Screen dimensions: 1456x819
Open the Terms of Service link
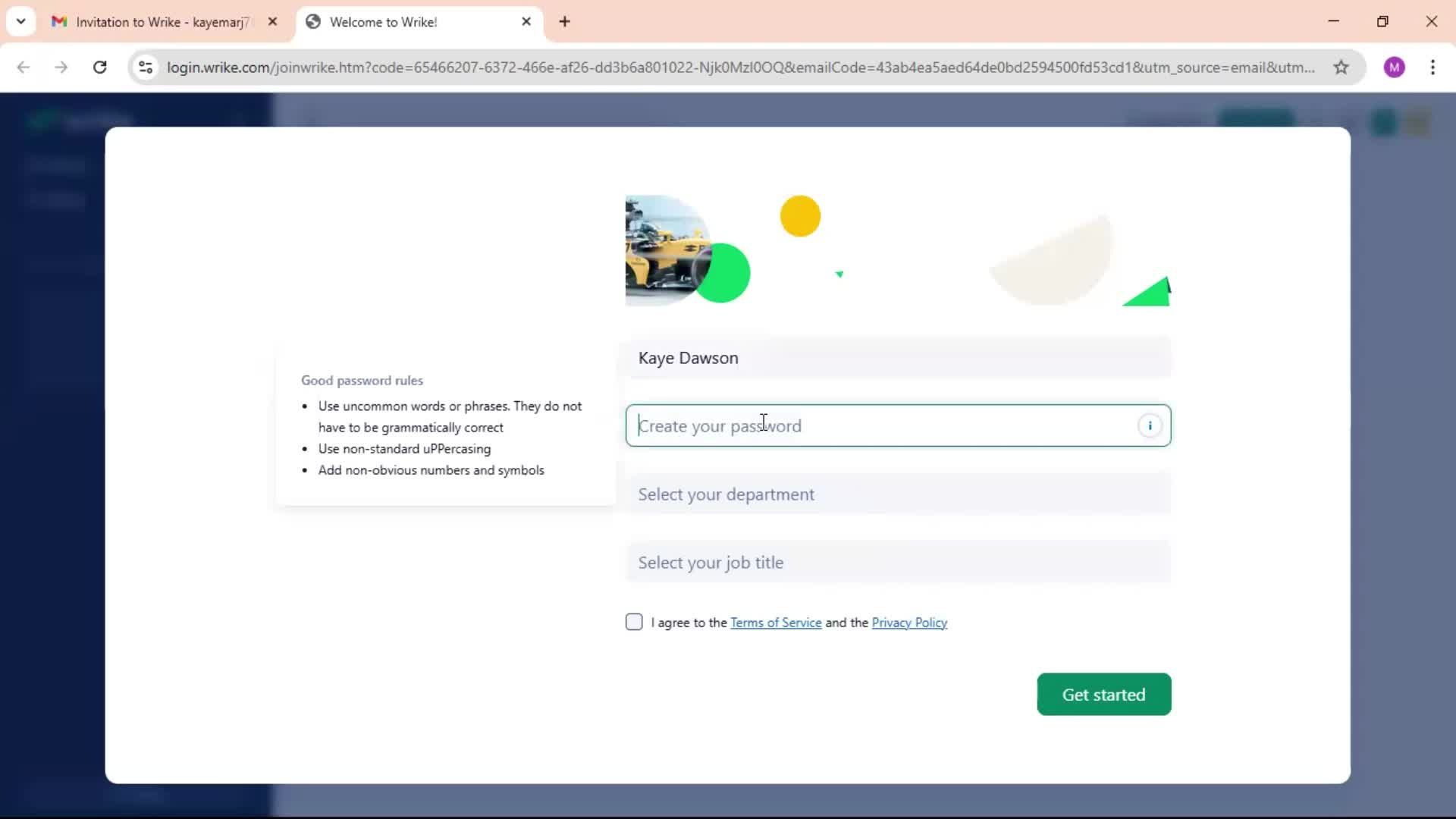coord(776,623)
